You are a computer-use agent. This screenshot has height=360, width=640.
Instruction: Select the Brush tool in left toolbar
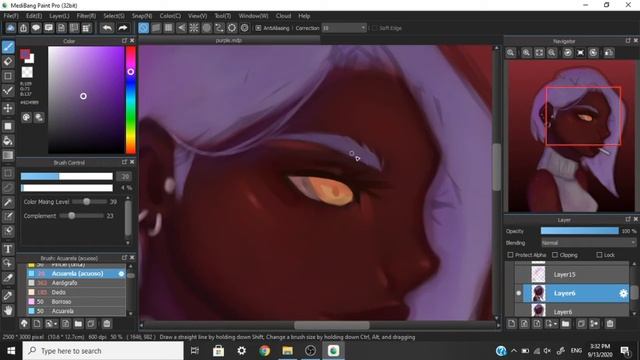(x=8, y=47)
